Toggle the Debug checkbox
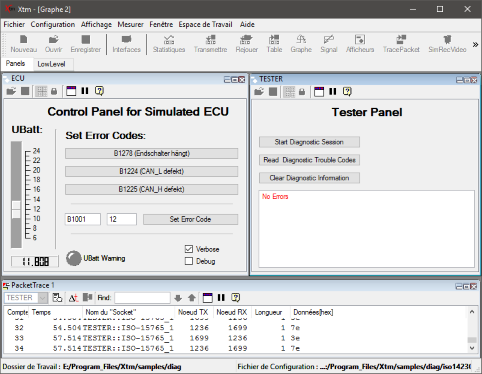 click(x=189, y=261)
